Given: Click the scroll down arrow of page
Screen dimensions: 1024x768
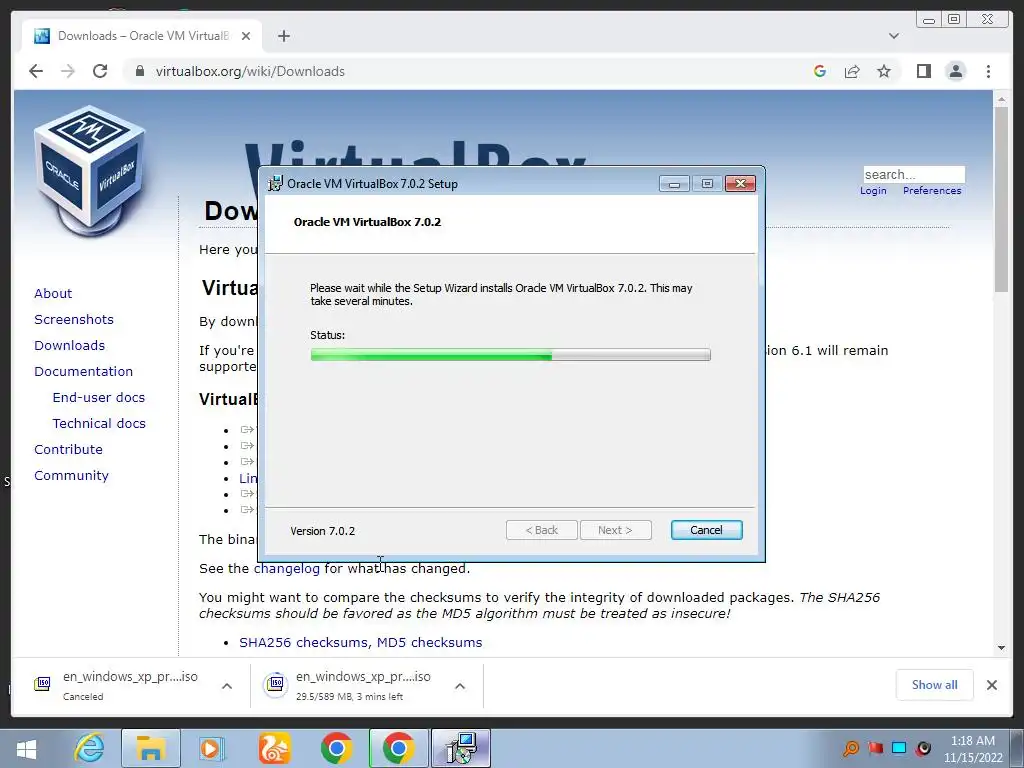Looking at the screenshot, I should coord(1001,648).
